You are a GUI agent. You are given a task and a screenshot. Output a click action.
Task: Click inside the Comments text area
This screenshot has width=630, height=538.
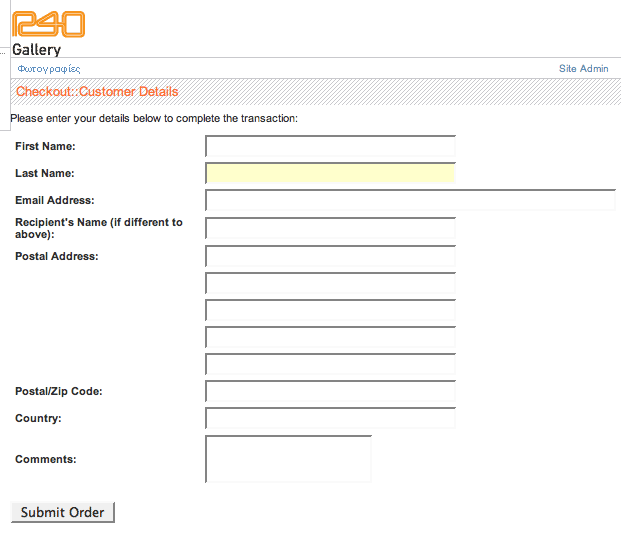point(288,459)
